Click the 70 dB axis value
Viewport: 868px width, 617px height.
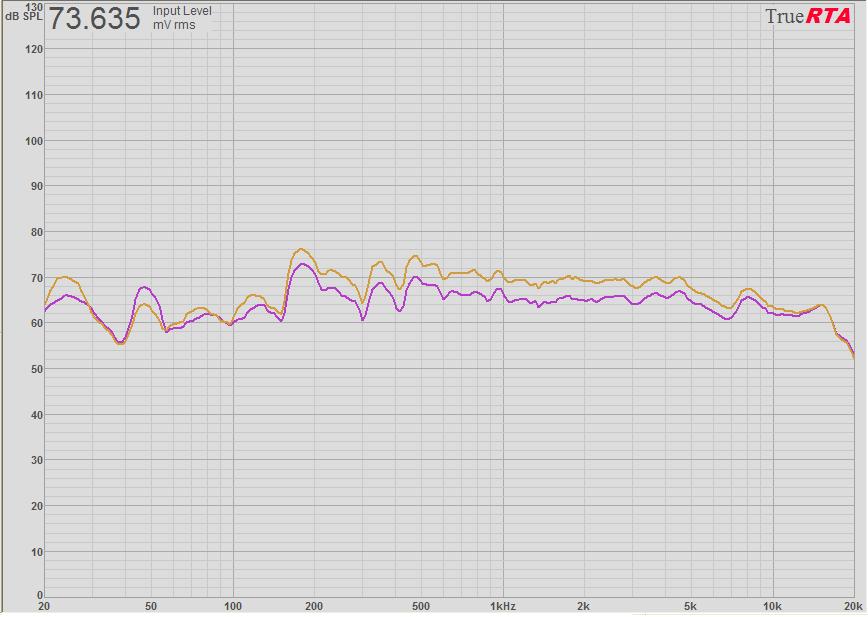click(x=36, y=278)
